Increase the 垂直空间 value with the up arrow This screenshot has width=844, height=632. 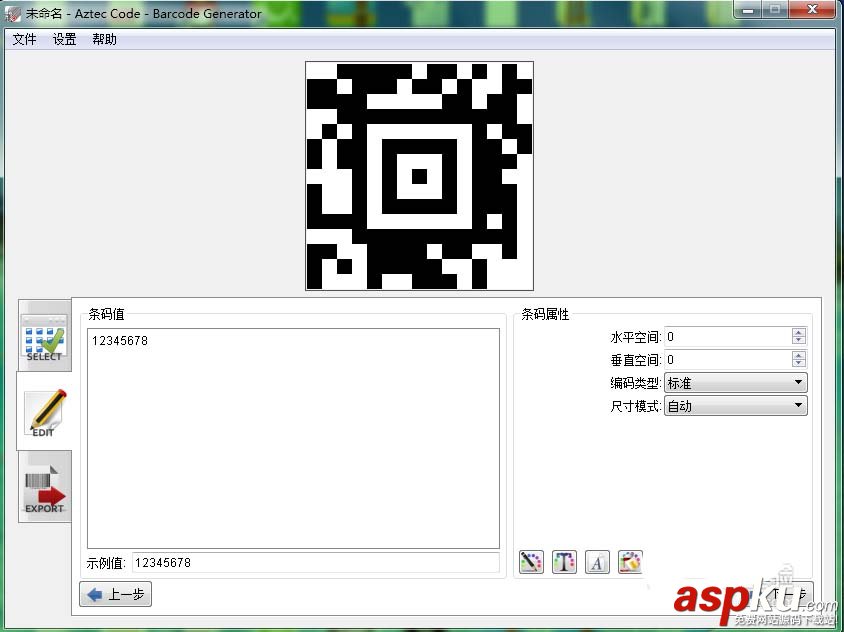tap(799, 355)
